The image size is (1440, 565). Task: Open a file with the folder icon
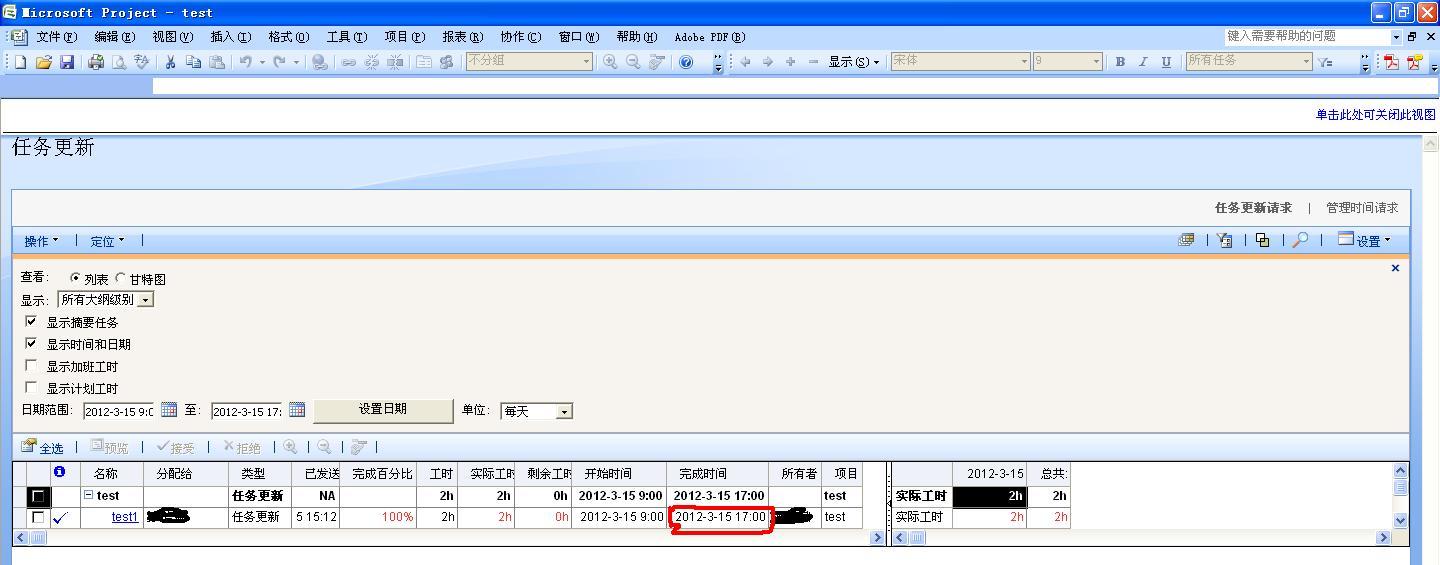[43, 62]
